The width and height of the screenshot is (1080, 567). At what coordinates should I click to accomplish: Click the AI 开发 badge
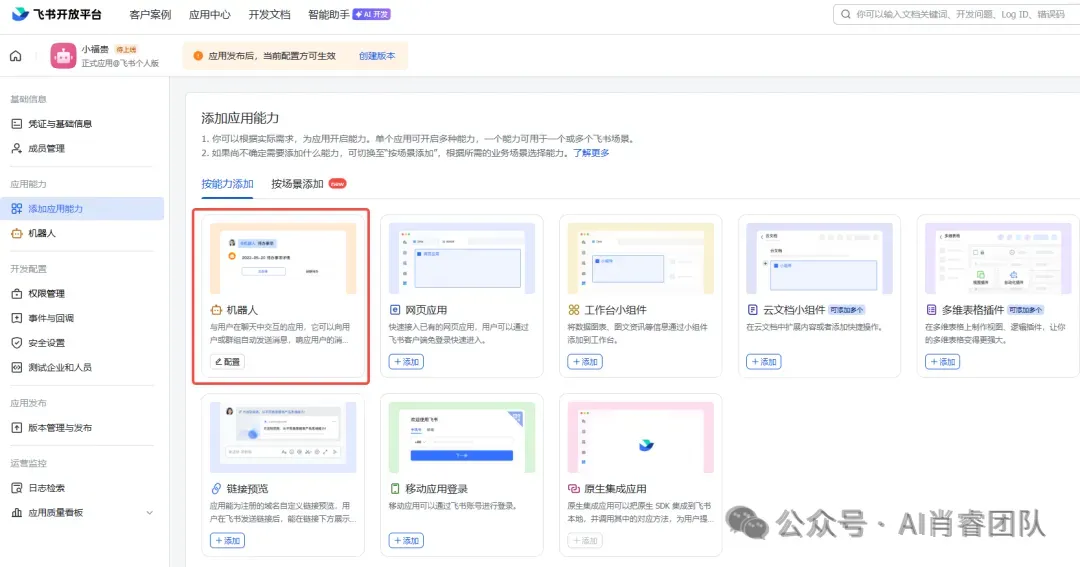pyautogui.click(x=372, y=14)
